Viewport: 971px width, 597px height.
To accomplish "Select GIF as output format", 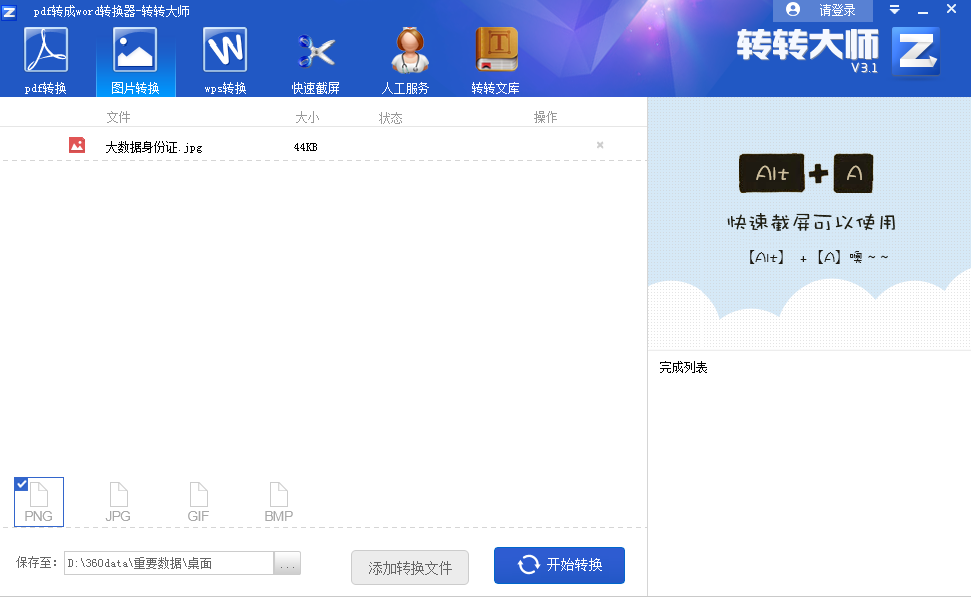I will tap(198, 501).
